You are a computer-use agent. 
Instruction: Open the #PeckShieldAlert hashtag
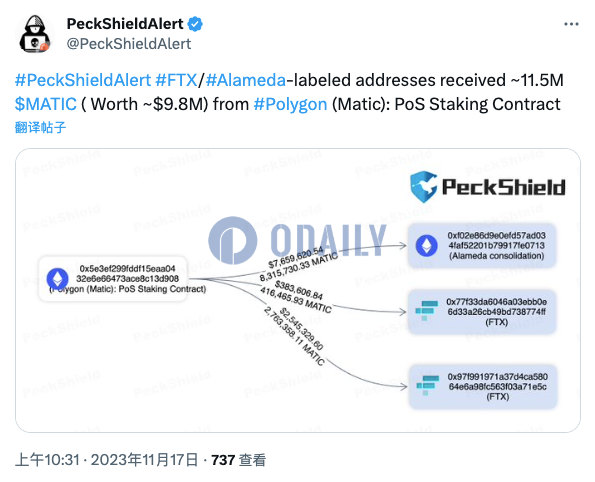coord(83,80)
